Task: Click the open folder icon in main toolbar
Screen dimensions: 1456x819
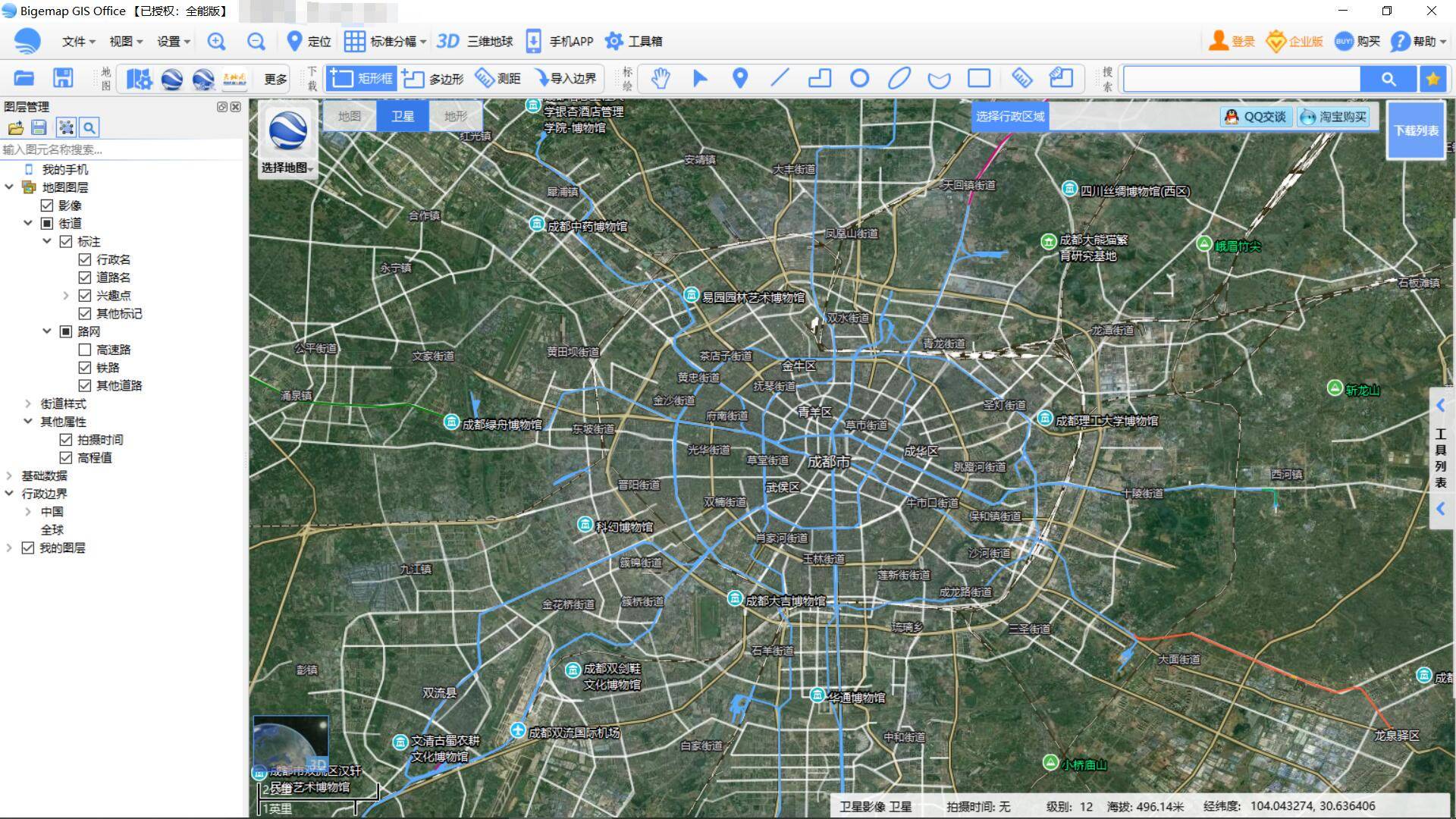Action: pyautogui.click(x=24, y=78)
